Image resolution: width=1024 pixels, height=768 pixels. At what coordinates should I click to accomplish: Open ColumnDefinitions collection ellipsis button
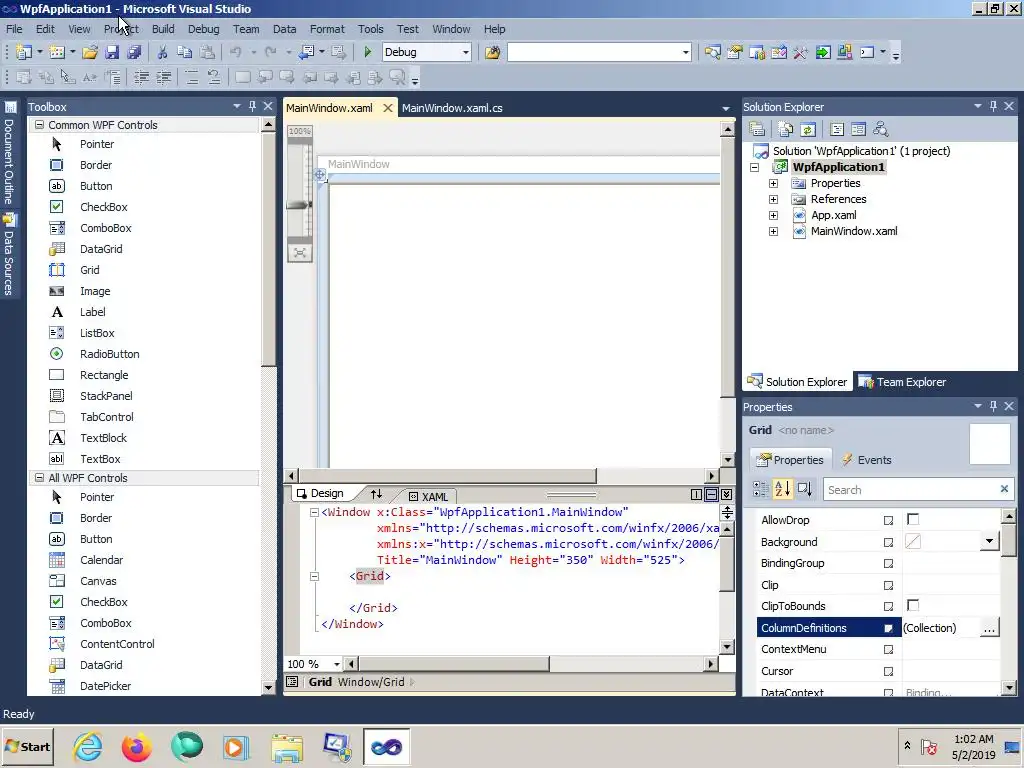tap(989, 628)
